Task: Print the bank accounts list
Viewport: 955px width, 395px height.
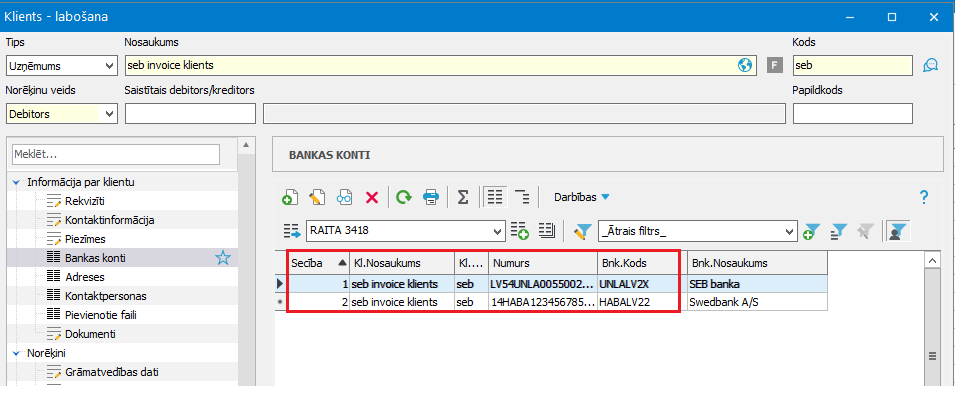Action: click(431, 197)
